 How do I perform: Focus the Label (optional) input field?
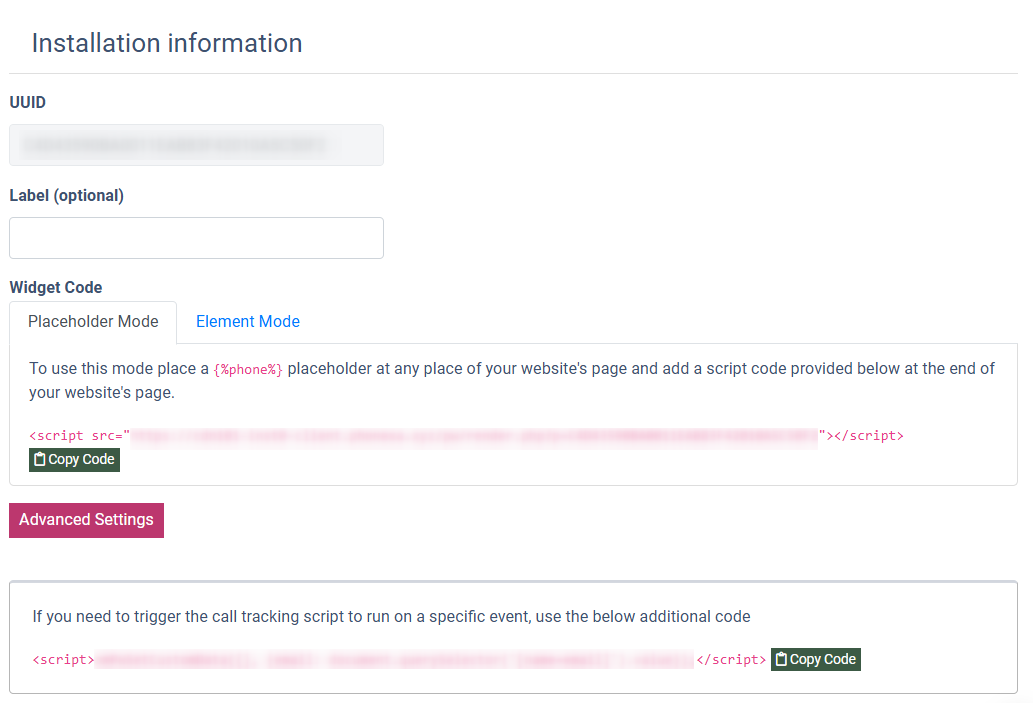[x=196, y=238]
